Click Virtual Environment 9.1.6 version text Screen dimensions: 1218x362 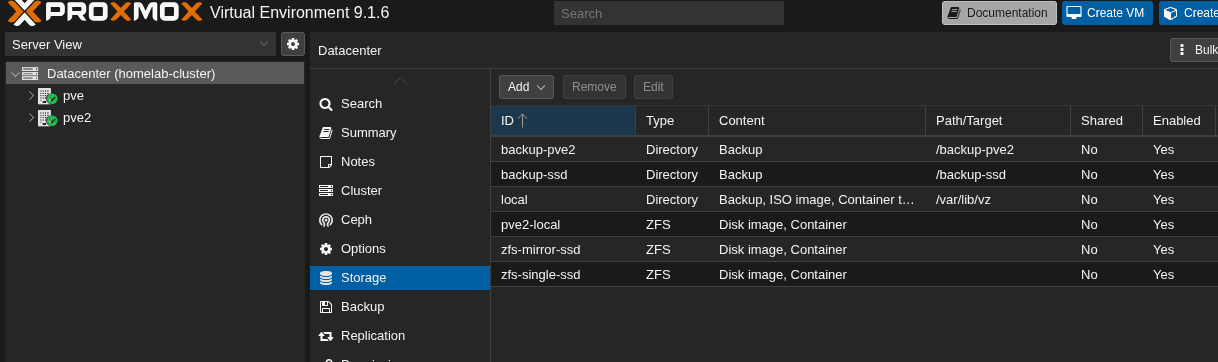[300, 13]
